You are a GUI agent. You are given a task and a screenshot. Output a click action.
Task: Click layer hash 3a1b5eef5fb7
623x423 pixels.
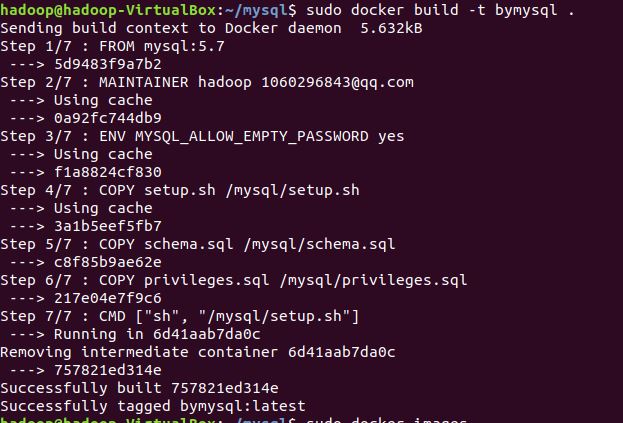108,226
